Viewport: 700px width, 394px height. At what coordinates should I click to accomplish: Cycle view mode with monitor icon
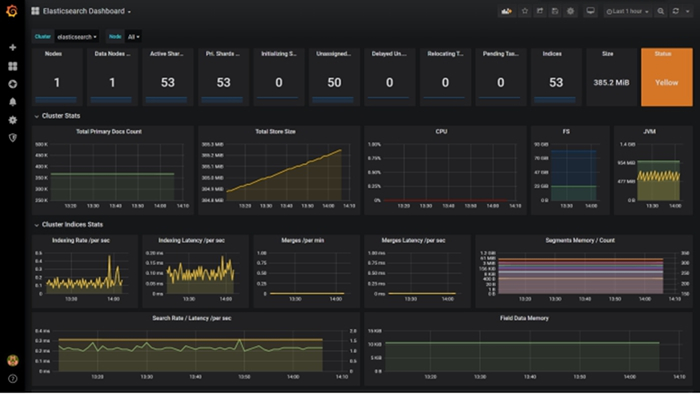(x=590, y=11)
